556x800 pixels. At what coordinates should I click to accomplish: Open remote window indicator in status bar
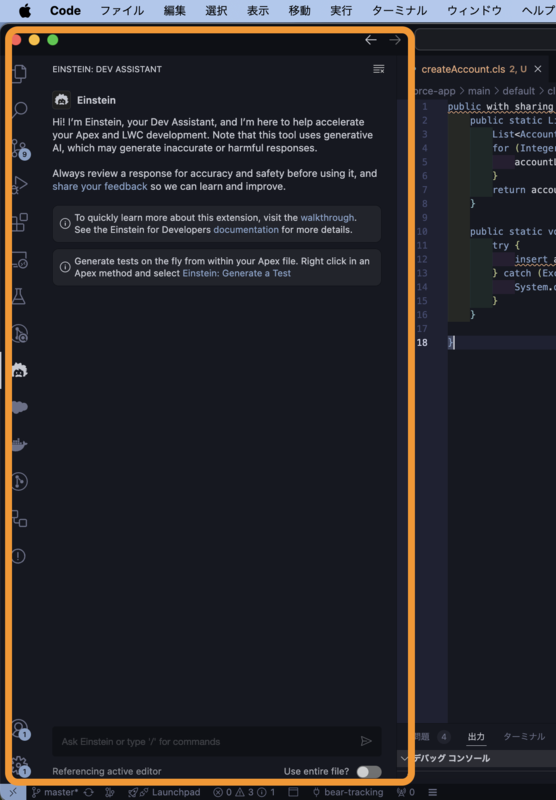tap(13, 792)
